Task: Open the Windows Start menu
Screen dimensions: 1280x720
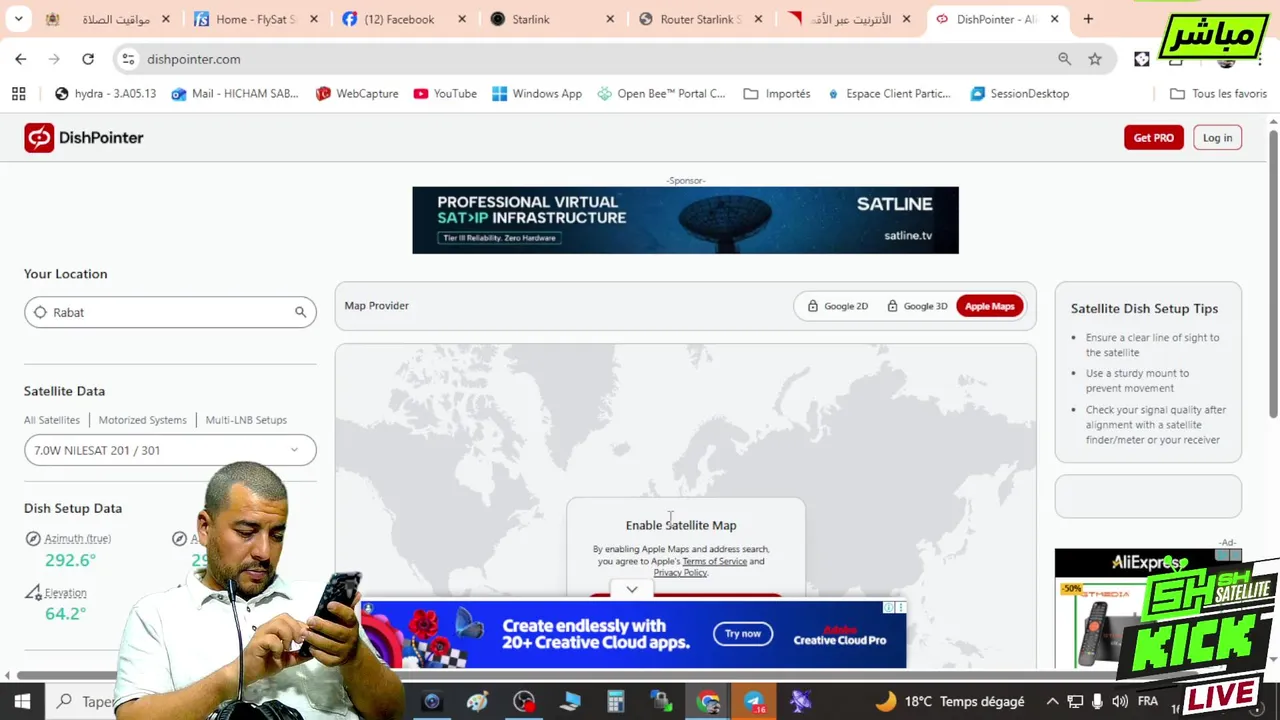Action: (21, 701)
